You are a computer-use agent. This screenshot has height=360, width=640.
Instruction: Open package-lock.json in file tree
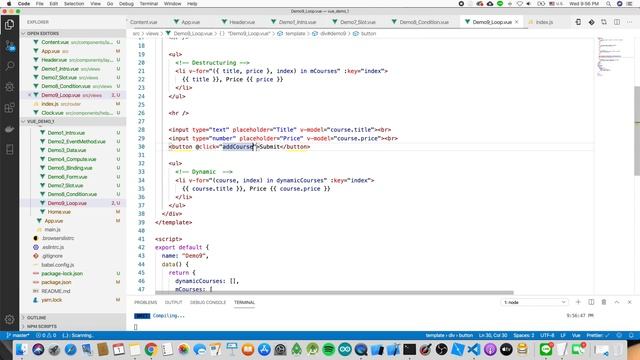(x=62, y=273)
